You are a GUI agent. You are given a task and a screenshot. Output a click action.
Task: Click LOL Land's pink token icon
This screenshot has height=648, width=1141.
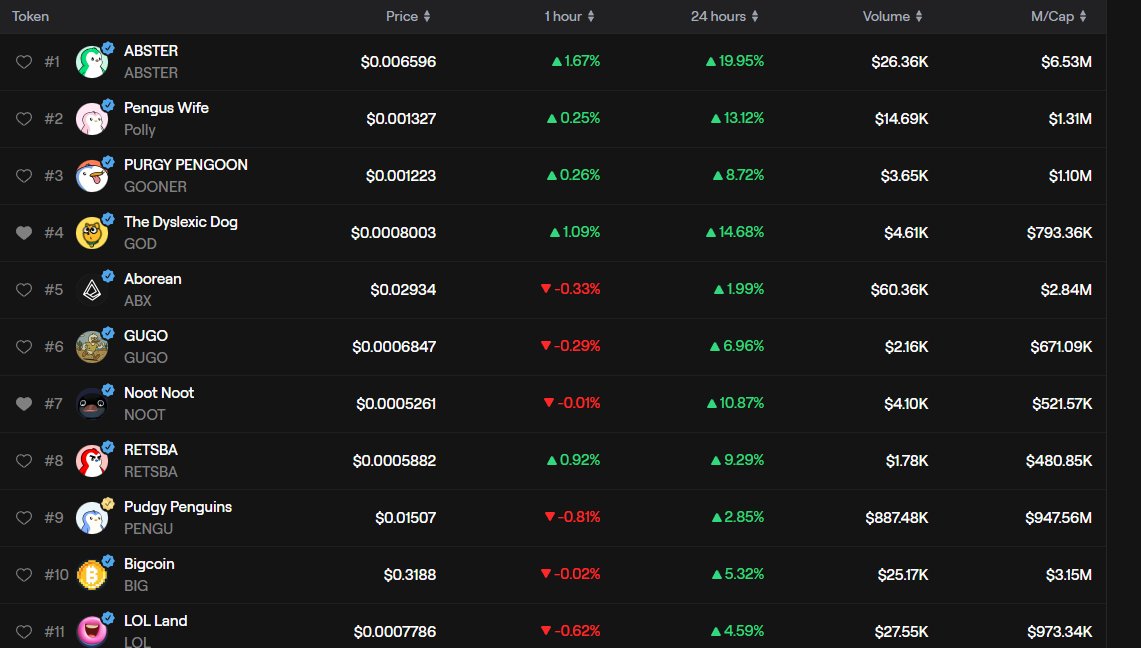tap(93, 631)
